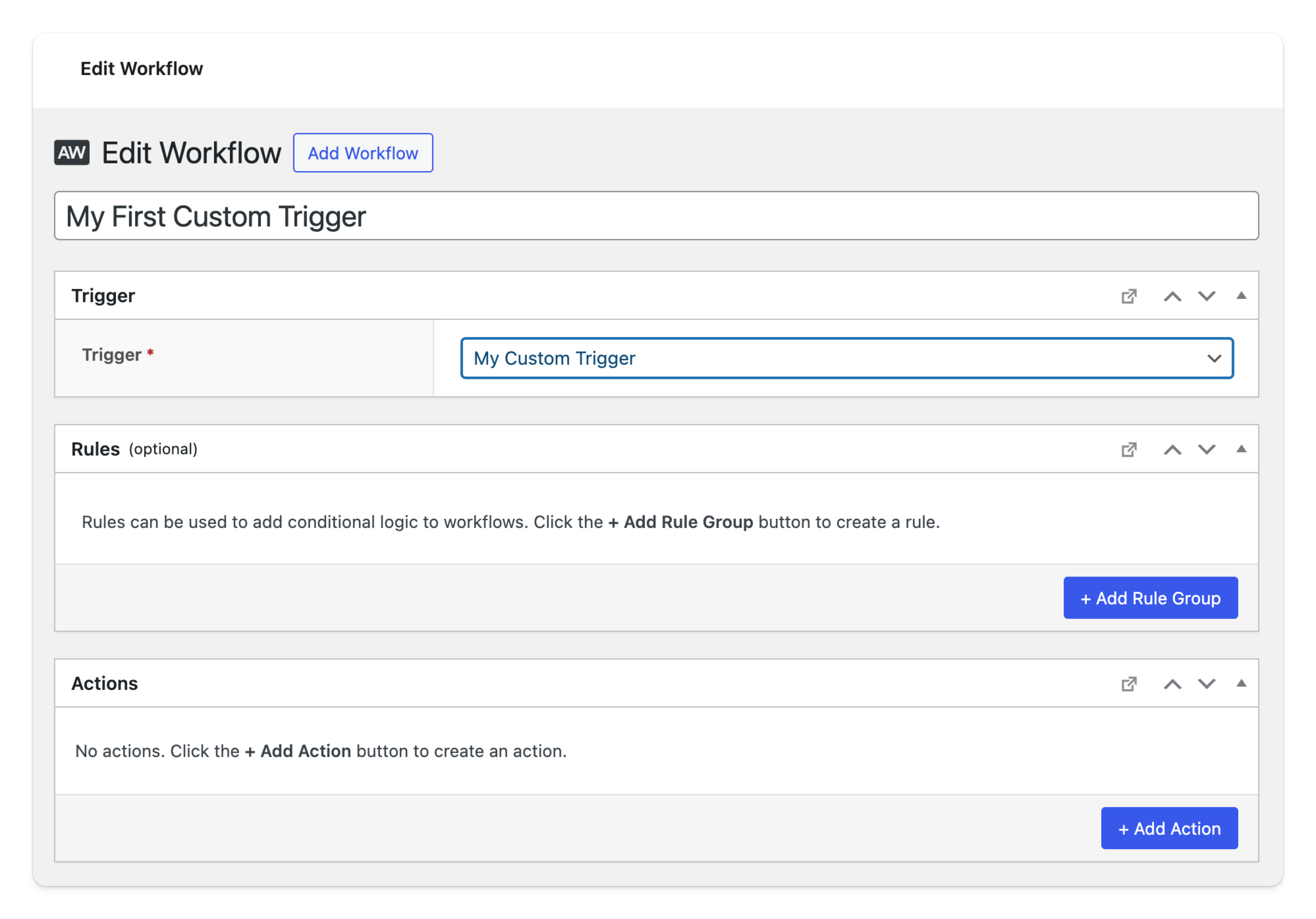Click the Add Workflow button
1316x919 pixels.
pos(363,152)
